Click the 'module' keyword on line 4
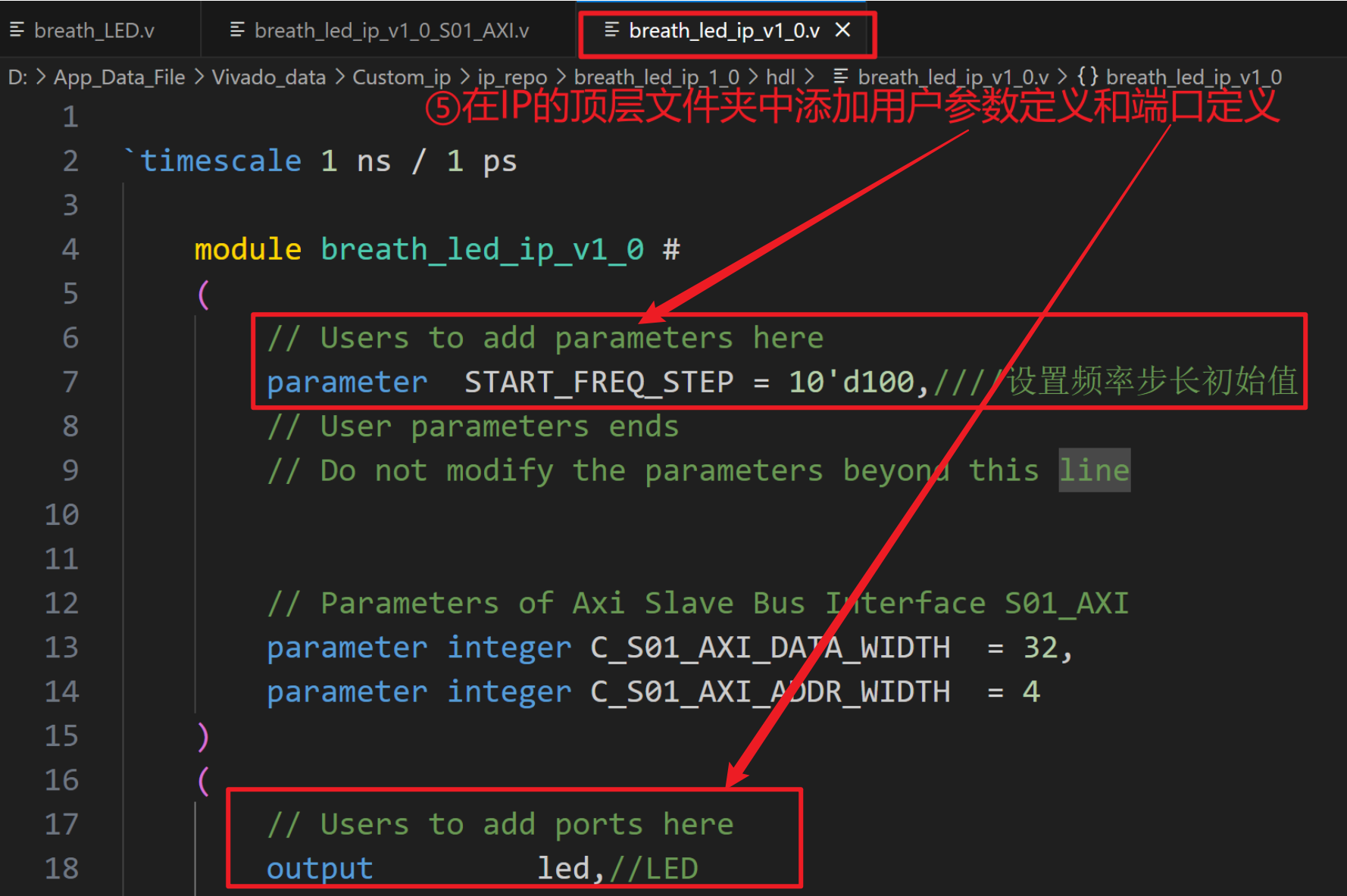The height and width of the screenshot is (896, 1347). [x=248, y=249]
